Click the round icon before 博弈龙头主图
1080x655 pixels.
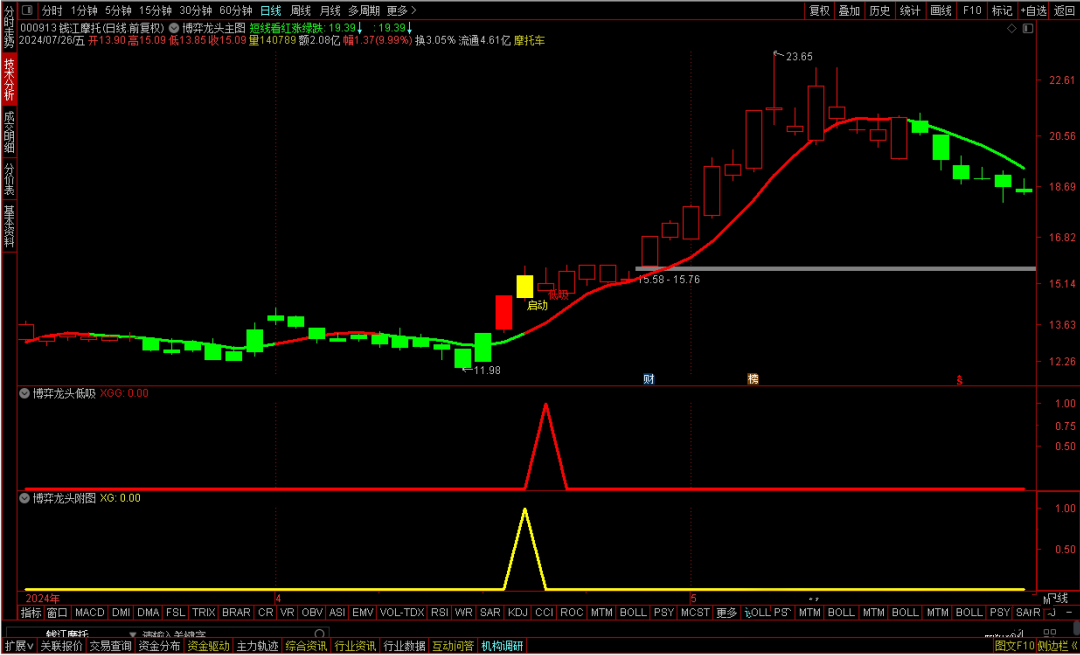[x=175, y=29]
